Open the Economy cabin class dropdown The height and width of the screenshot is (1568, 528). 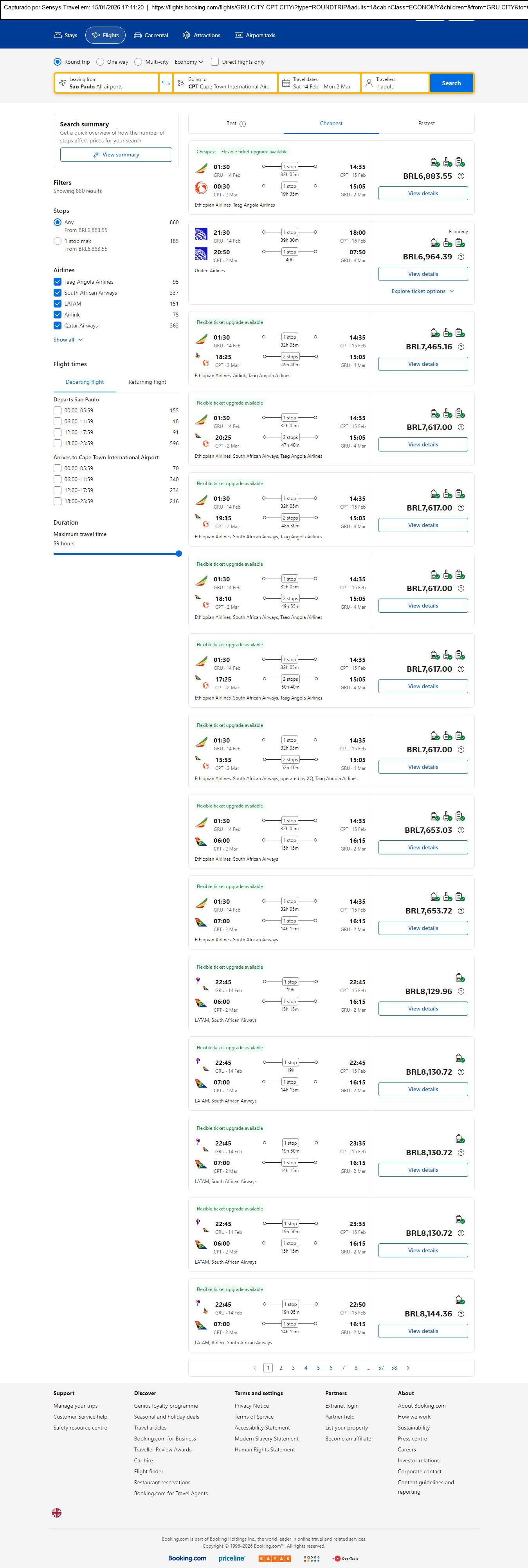point(189,62)
